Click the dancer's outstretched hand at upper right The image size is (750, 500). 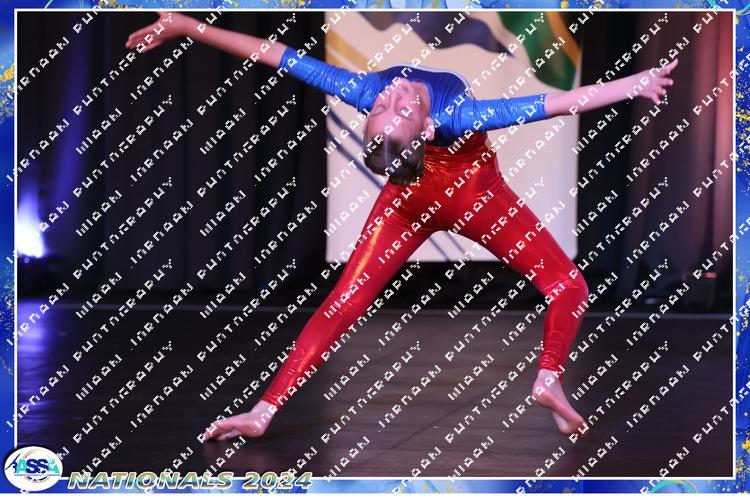click(x=655, y=82)
